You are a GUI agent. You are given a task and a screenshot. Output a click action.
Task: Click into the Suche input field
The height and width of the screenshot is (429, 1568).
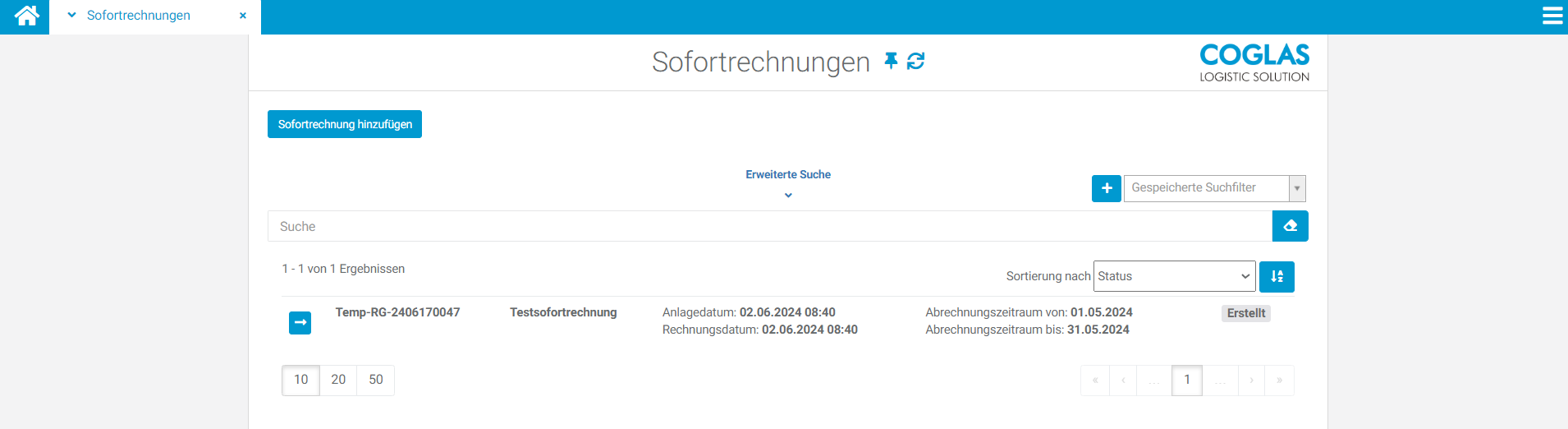tap(769, 226)
